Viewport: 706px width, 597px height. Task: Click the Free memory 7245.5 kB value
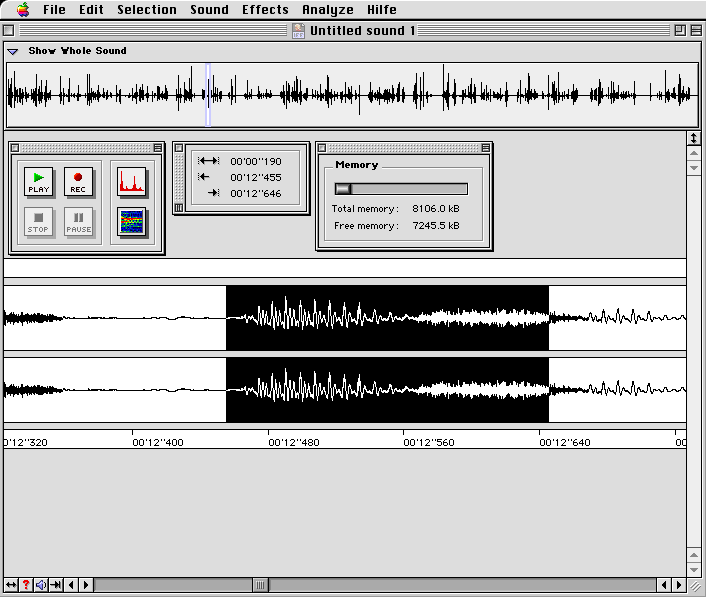click(x=436, y=226)
